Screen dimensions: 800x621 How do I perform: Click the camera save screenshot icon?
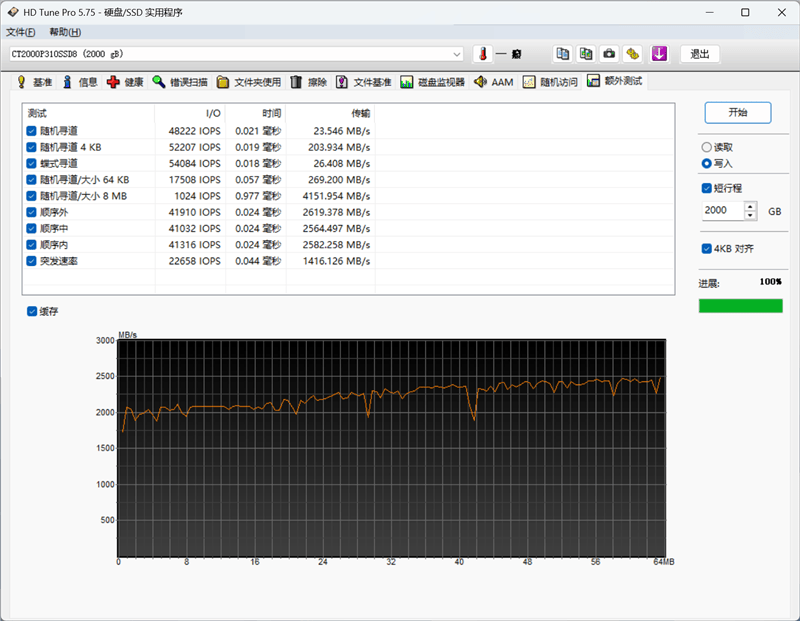[609, 54]
